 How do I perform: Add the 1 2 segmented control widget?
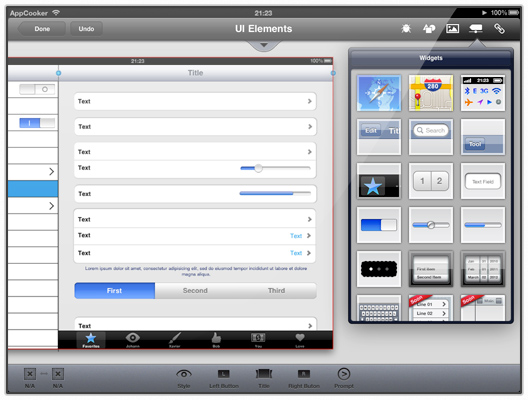431,181
